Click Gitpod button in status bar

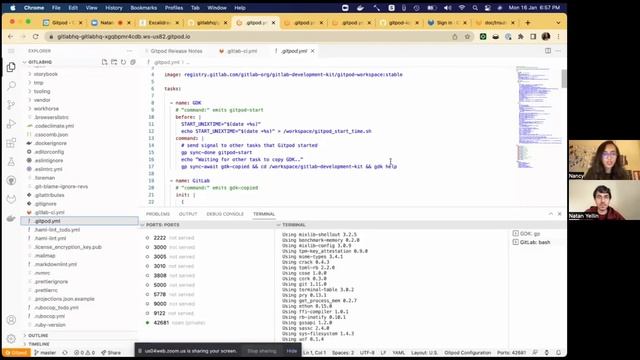(16, 352)
